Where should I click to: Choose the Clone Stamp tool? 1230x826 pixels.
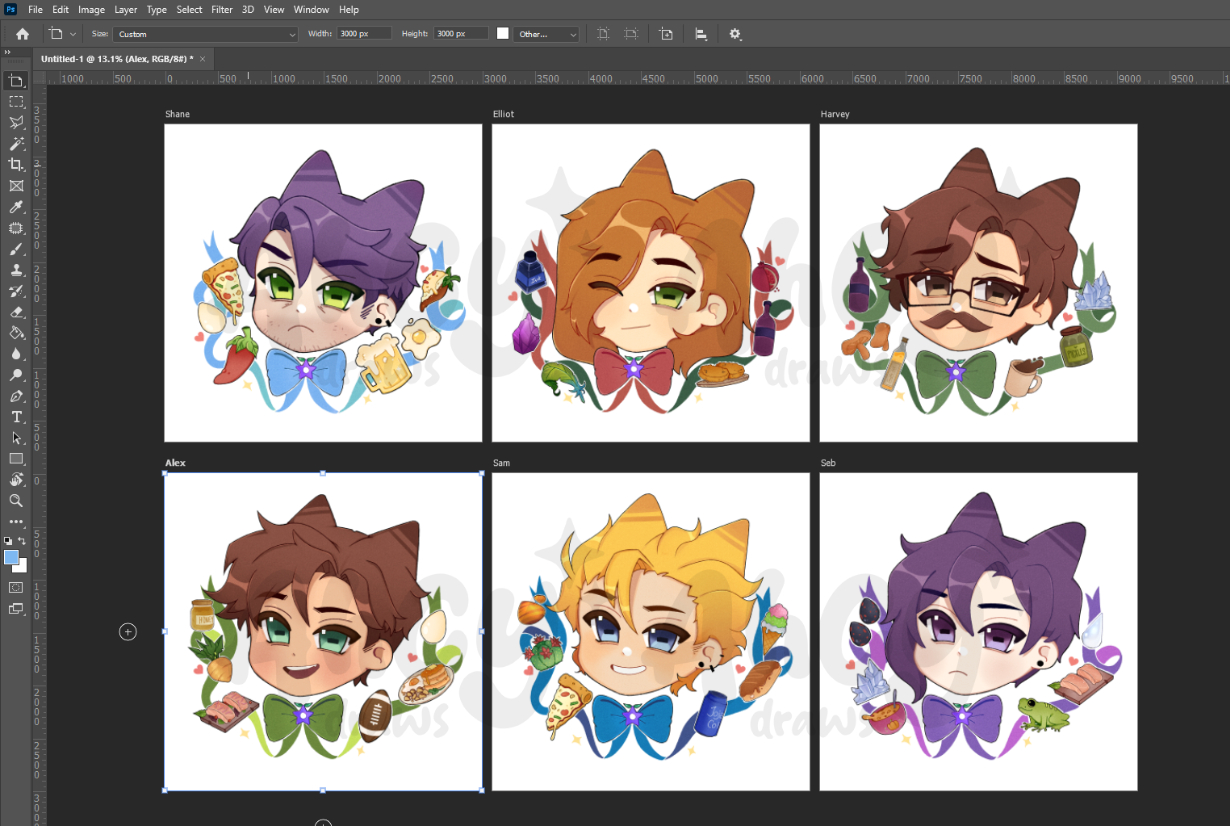[16, 270]
